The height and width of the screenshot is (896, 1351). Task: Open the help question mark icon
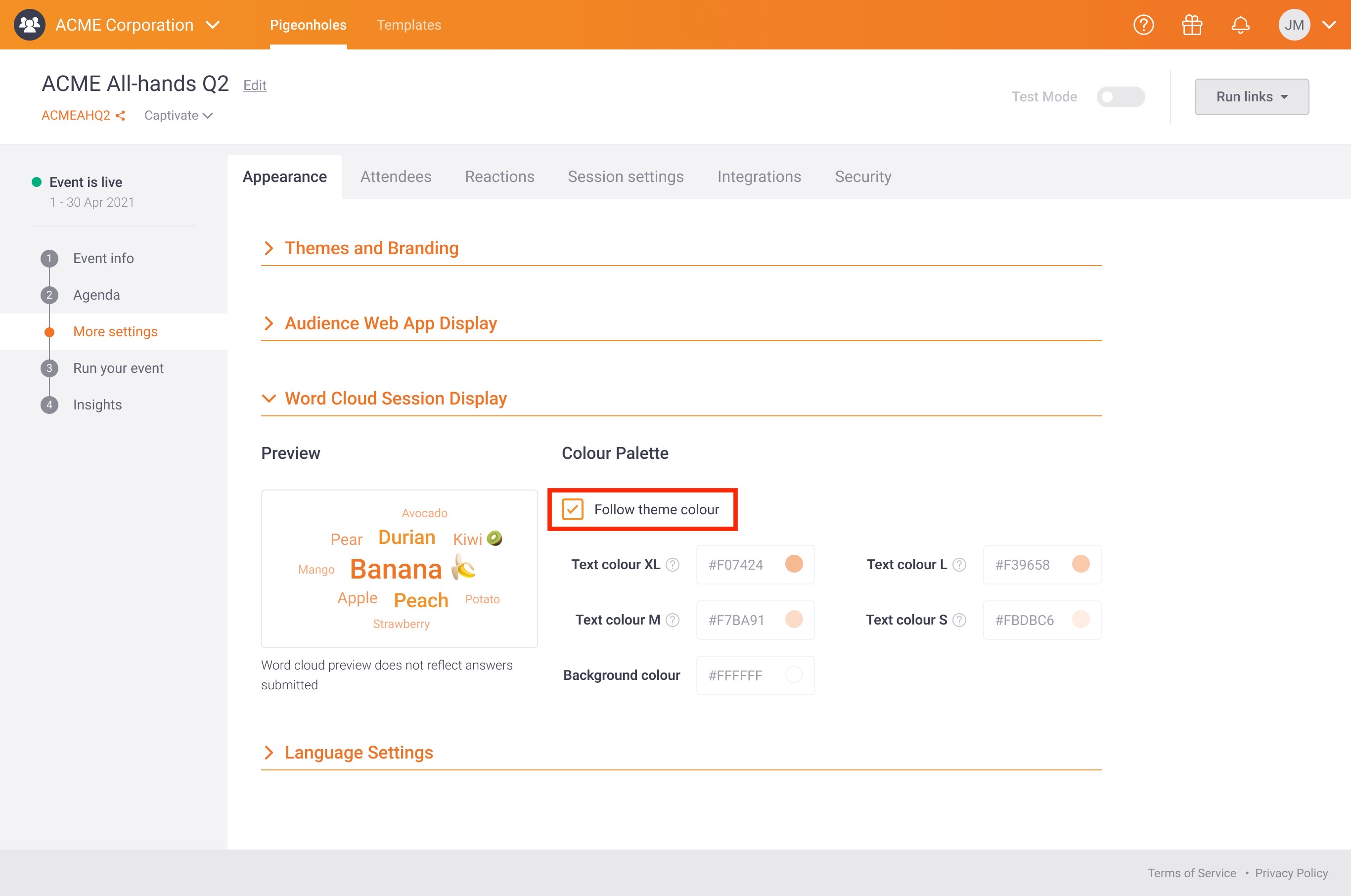[1143, 25]
